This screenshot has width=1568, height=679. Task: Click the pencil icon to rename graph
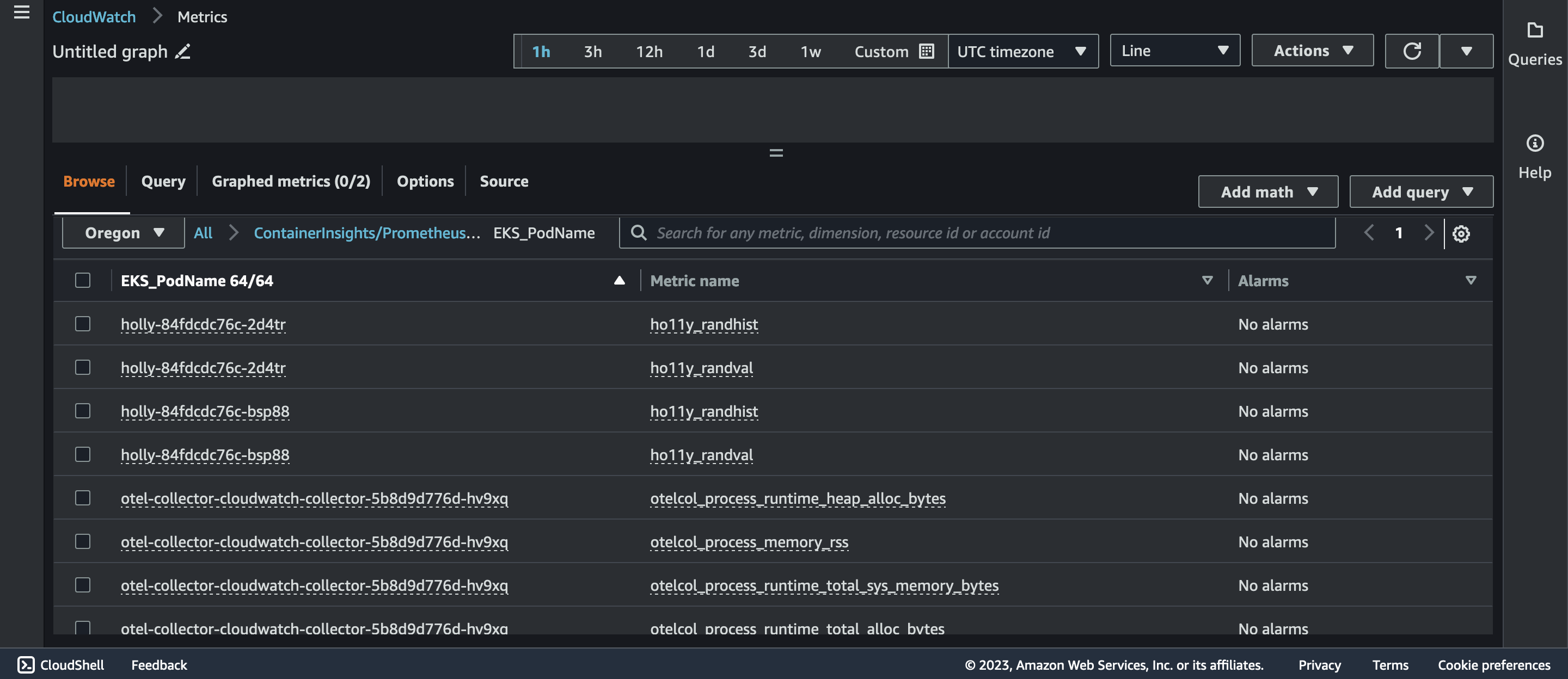tap(182, 52)
